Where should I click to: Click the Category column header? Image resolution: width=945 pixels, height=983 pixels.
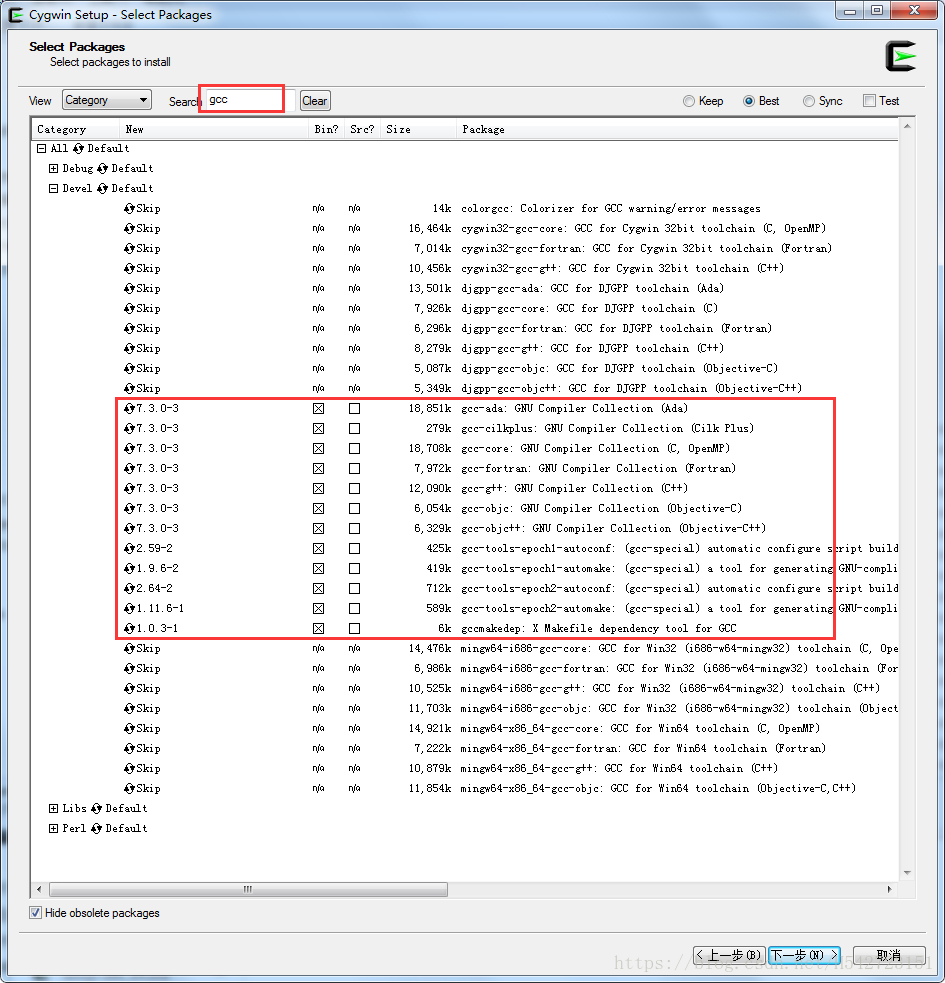pos(75,129)
